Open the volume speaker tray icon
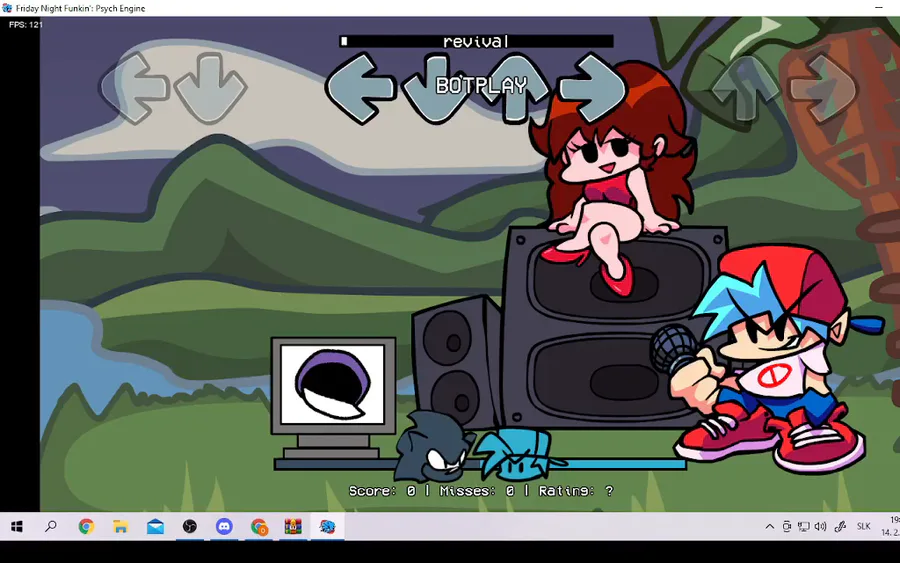 pyautogui.click(x=821, y=526)
